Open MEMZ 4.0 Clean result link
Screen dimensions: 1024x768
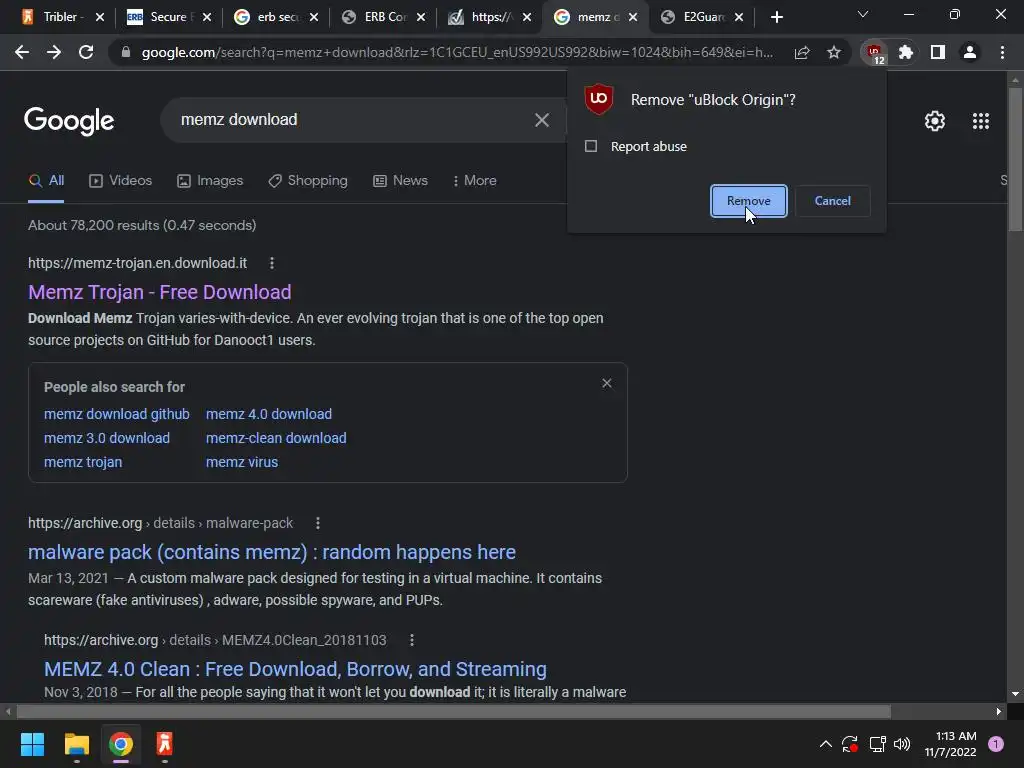pyautogui.click(x=295, y=669)
